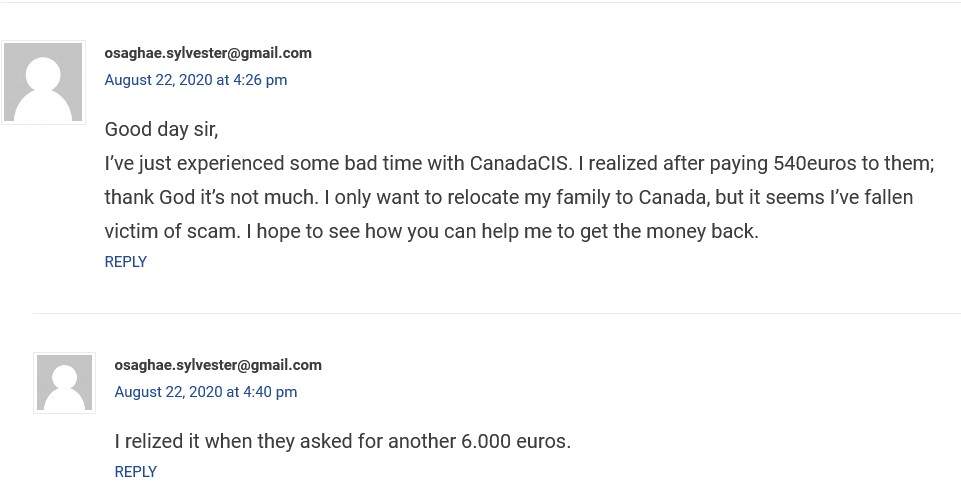Screen dimensions: 961x484
Task: Click the words 'victim of scam'
Action: (x=171, y=232)
